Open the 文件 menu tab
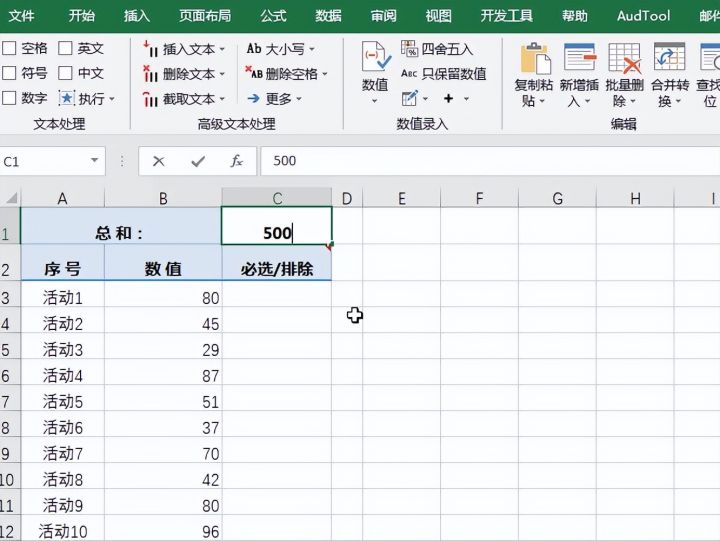The height and width of the screenshot is (541, 720). click(21, 16)
